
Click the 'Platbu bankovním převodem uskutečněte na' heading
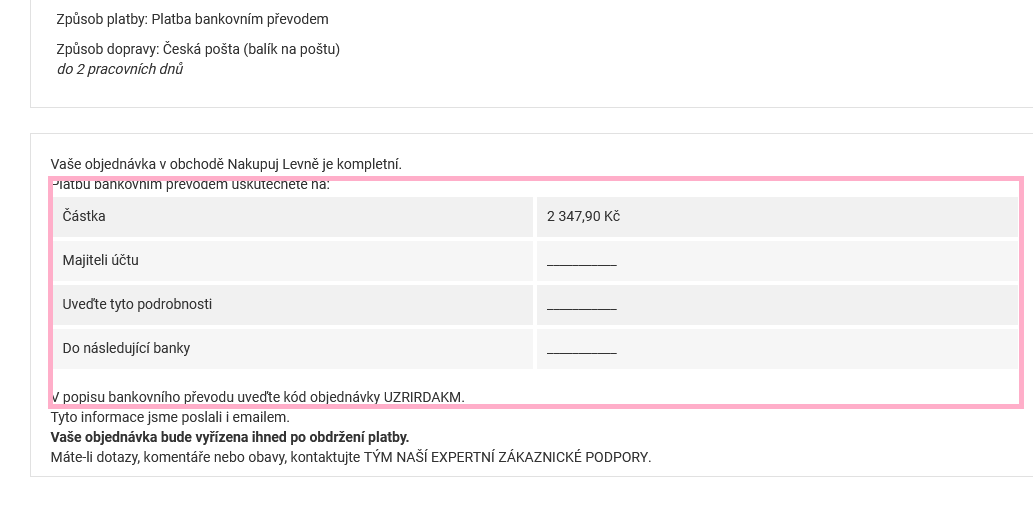pyautogui.click(x=190, y=184)
